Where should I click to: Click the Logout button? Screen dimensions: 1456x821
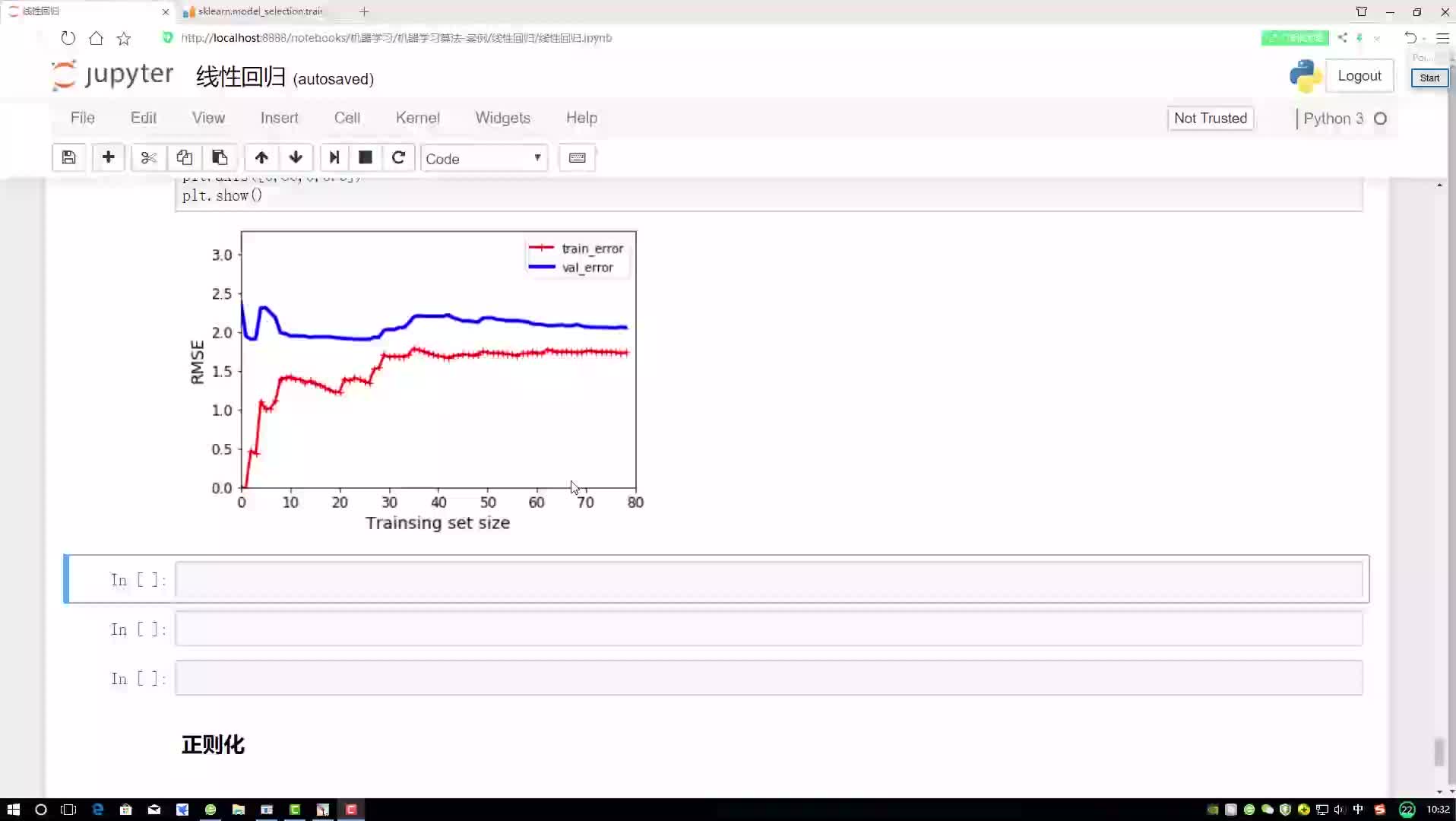(x=1359, y=76)
